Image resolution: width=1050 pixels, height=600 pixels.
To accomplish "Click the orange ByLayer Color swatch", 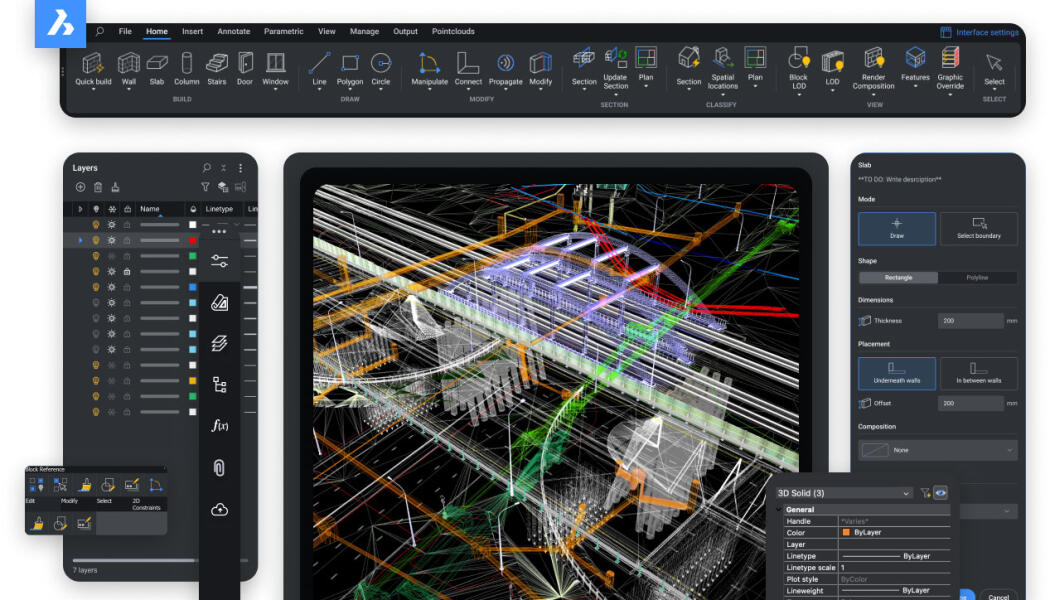I will [846, 532].
